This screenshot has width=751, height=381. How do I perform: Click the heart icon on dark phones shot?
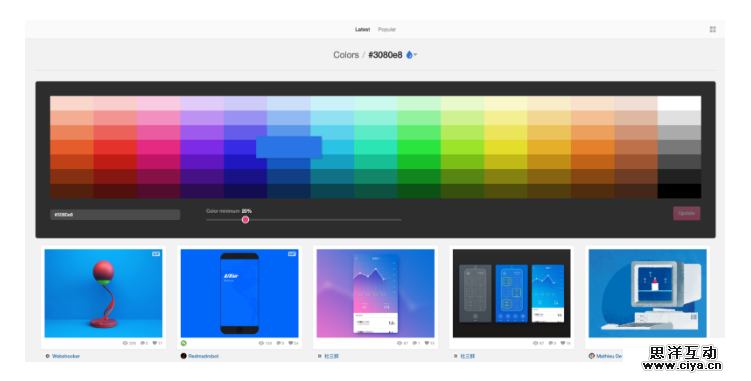563,343
